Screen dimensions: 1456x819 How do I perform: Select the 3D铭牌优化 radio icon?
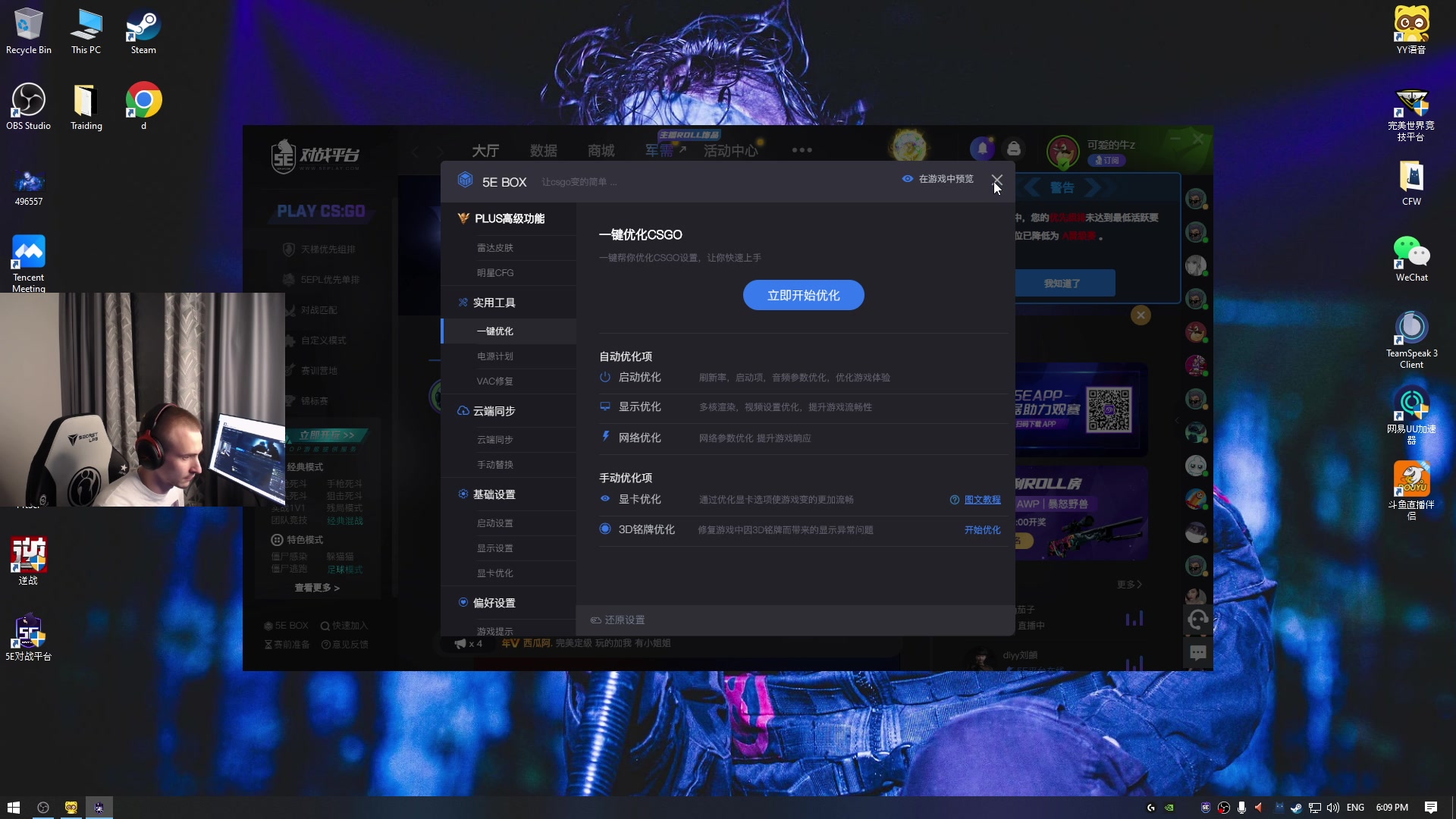coord(605,529)
